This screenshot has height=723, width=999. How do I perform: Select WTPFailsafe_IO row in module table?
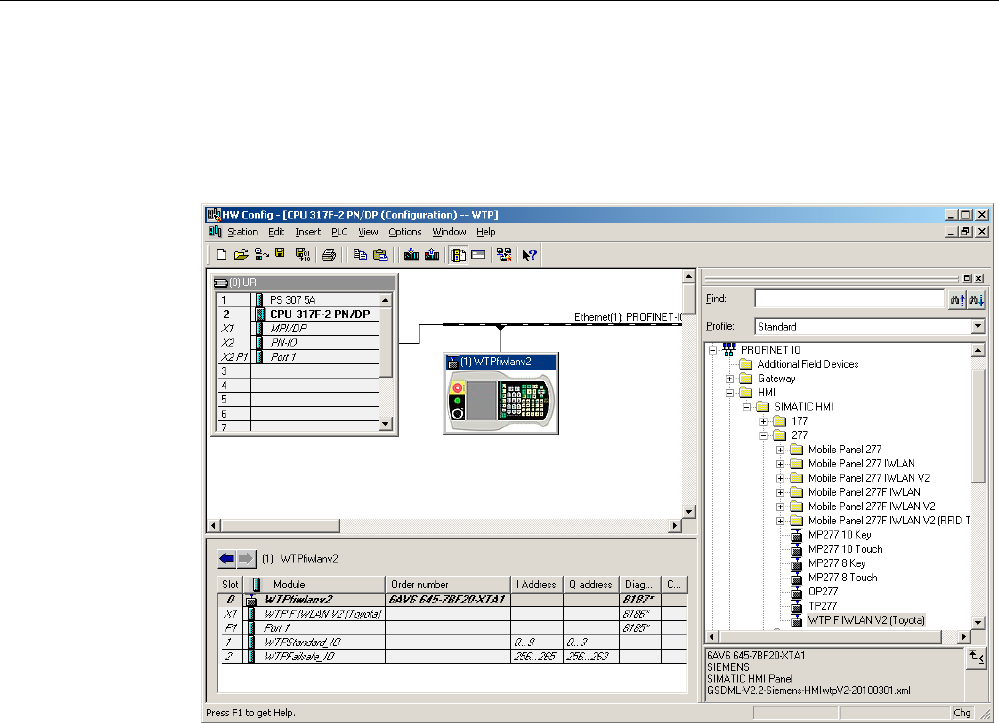452,656
